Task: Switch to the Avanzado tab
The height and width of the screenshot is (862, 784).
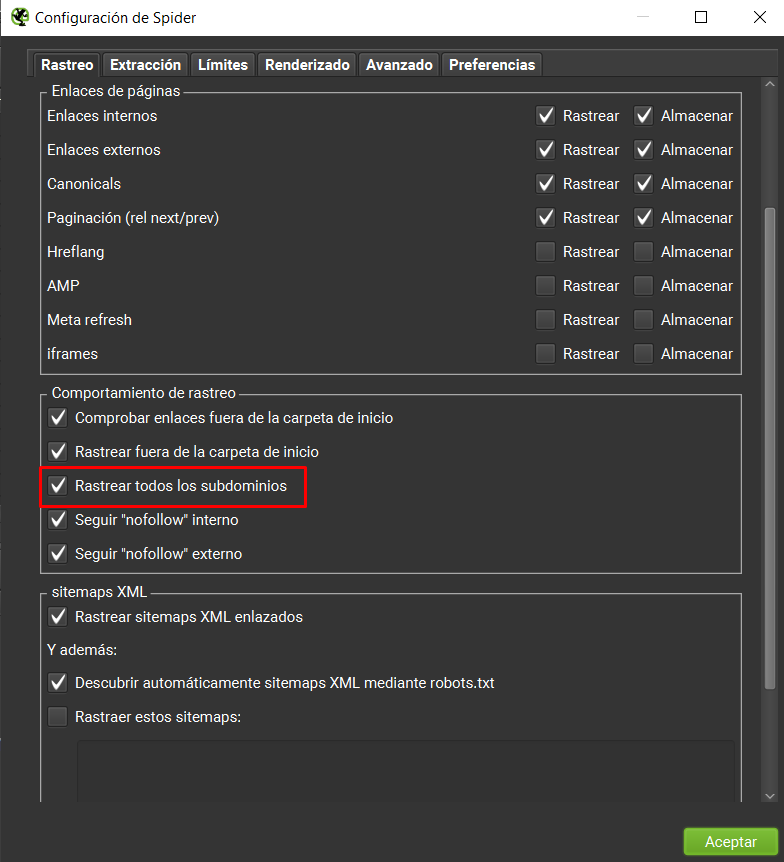Action: click(x=398, y=63)
